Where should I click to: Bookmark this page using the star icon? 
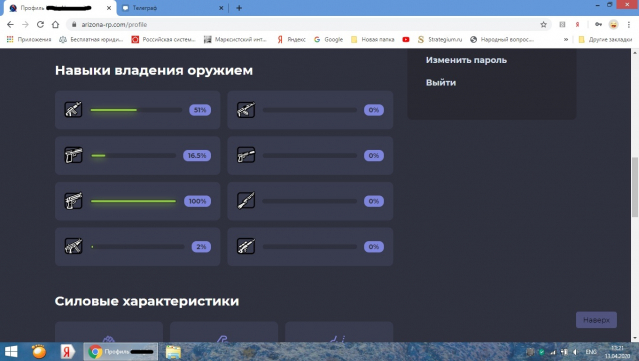tap(543, 24)
